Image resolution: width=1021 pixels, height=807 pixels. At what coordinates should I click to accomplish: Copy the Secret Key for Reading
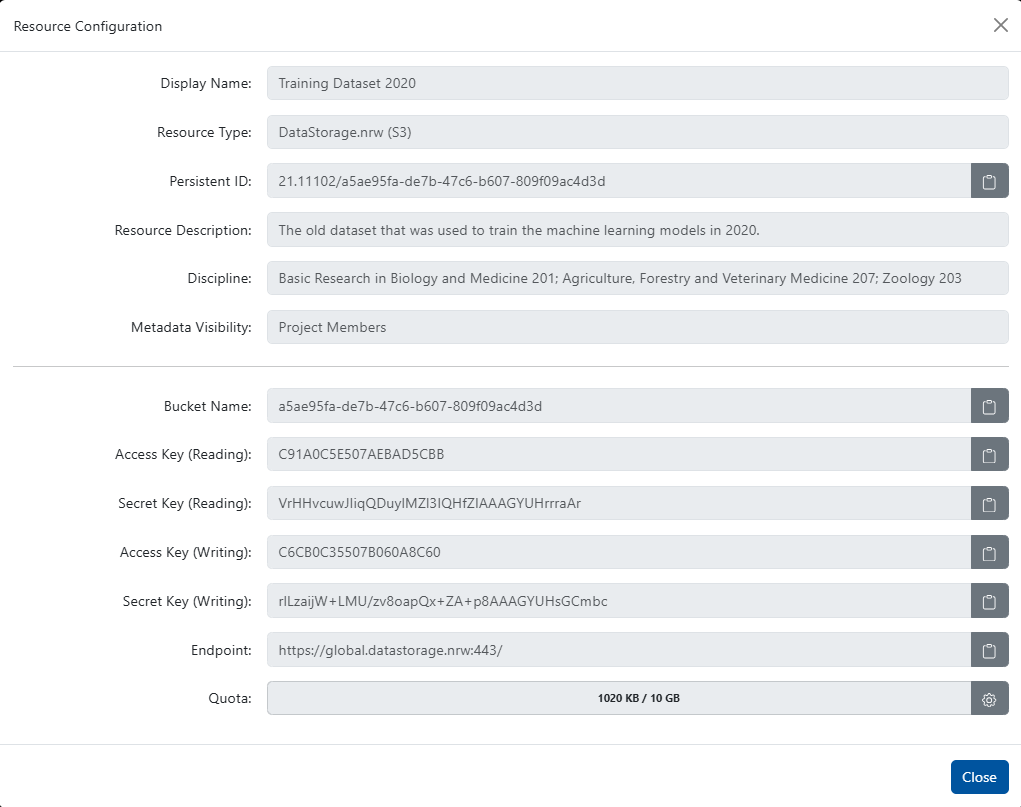coord(989,503)
